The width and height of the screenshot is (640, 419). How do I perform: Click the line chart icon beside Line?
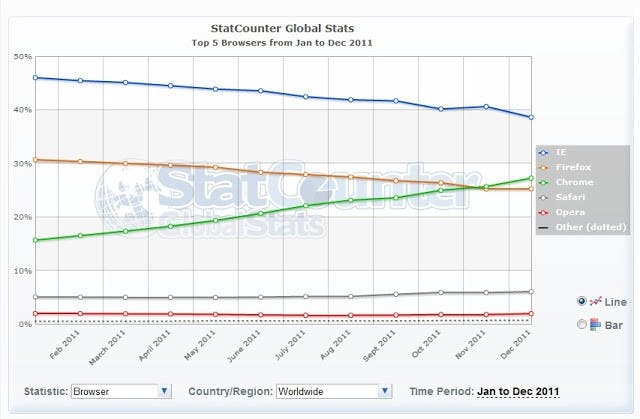596,301
